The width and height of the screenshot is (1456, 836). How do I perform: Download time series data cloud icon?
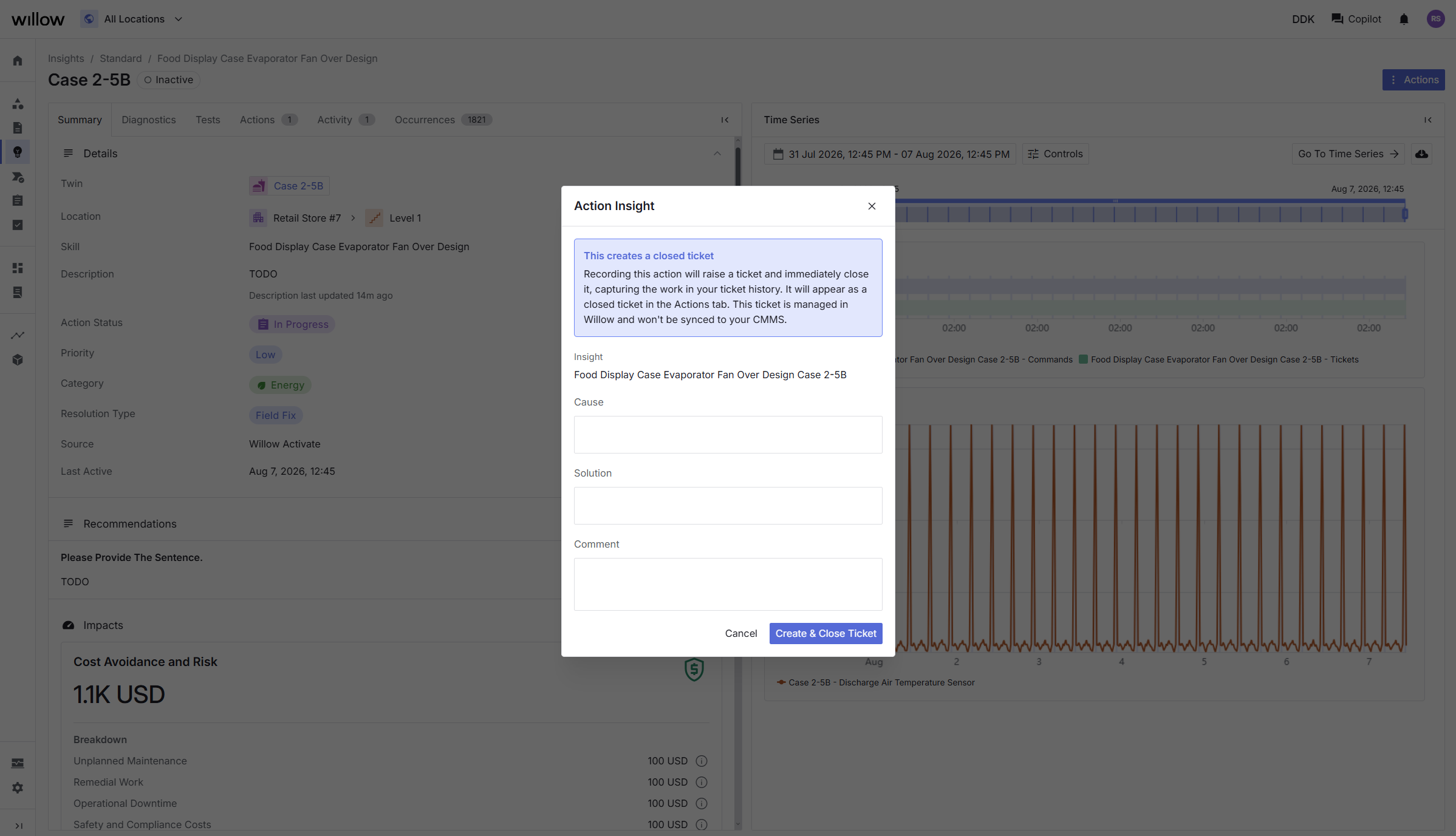1421,154
